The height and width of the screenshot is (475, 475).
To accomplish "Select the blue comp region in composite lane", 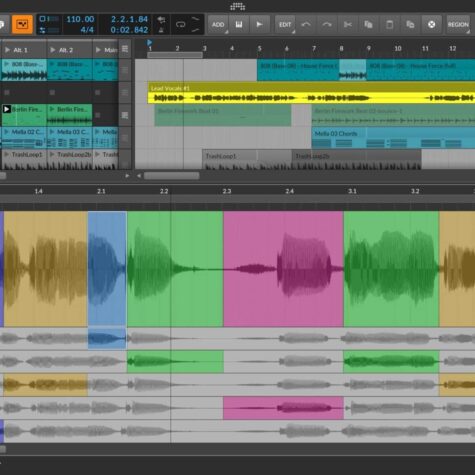I will [x=107, y=269].
